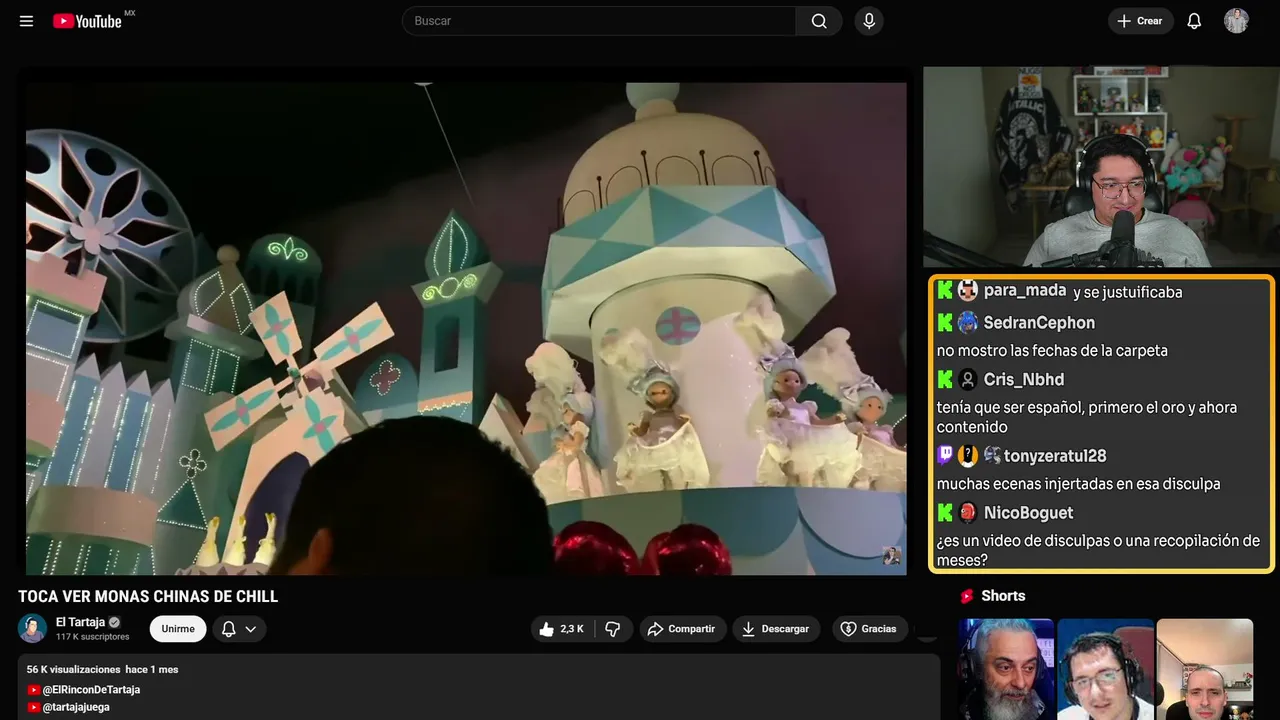Focus the Buscar search field
The width and height of the screenshot is (1280, 720).
[x=599, y=21]
